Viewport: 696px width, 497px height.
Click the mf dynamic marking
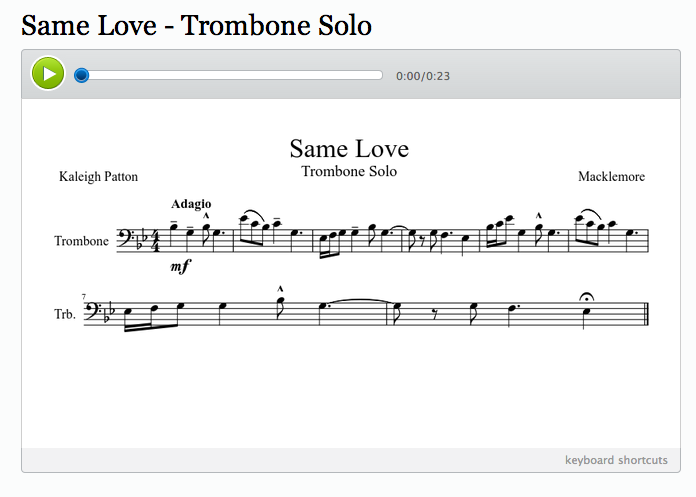pyautogui.click(x=180, y=266)
